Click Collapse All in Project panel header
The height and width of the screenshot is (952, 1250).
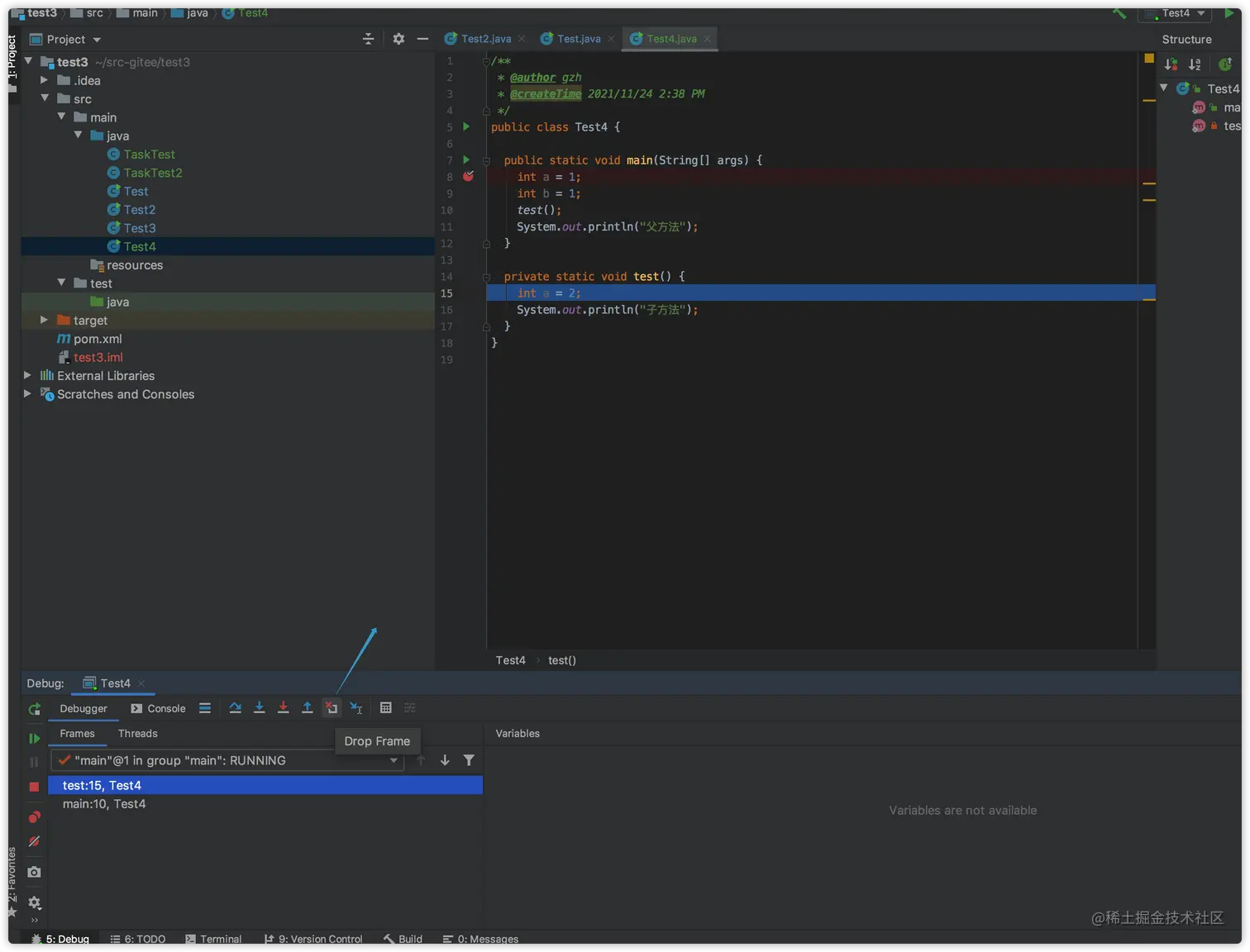[369, 39]
